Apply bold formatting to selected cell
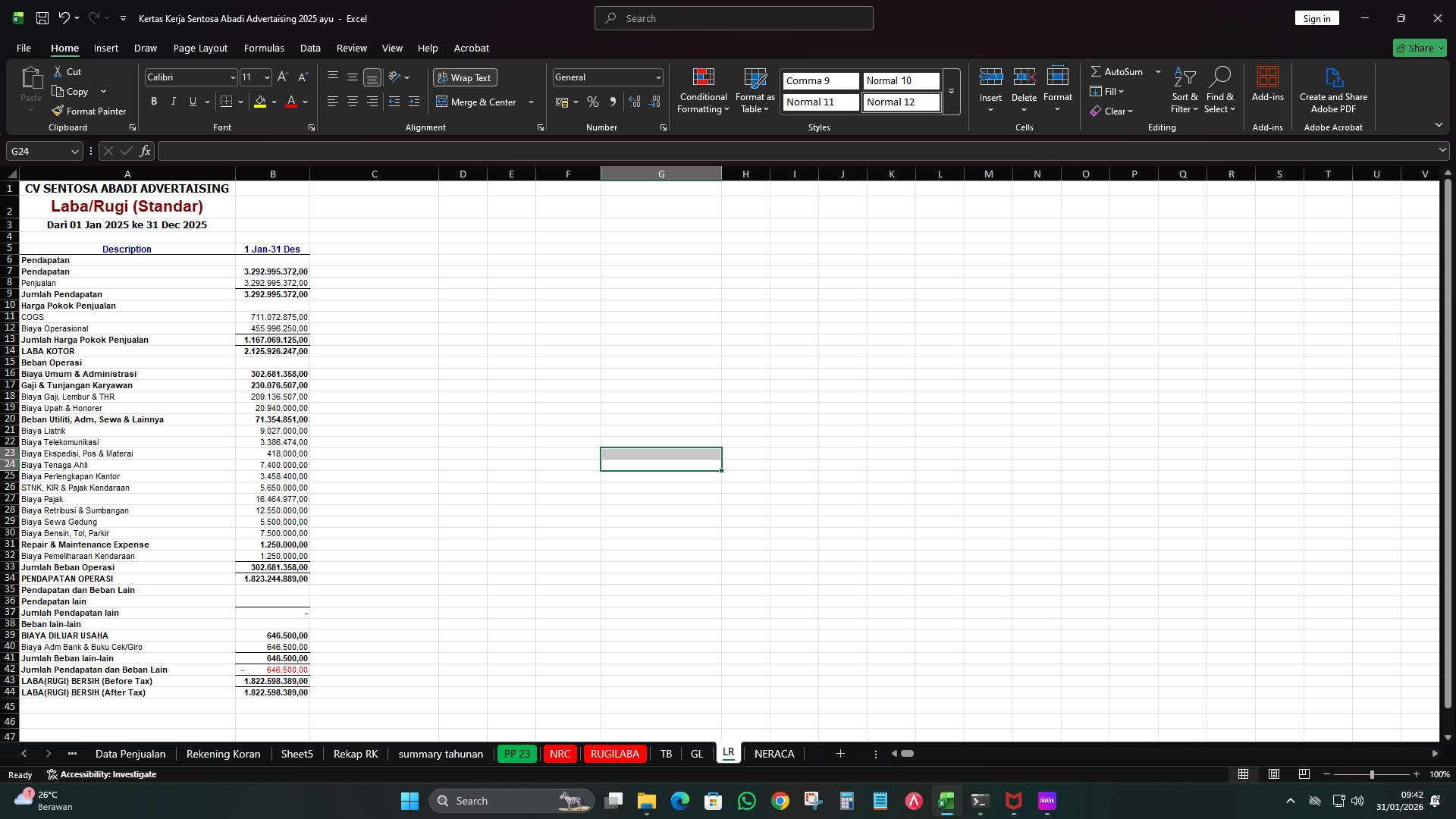This screenshot has width=1456, height=819. click(153, 101)
